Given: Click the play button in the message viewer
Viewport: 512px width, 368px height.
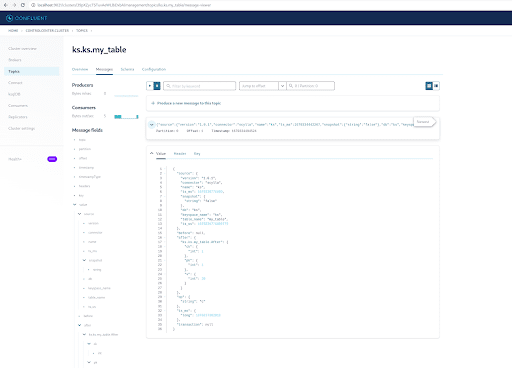Looking at the screenshot, I should (150, 86).
